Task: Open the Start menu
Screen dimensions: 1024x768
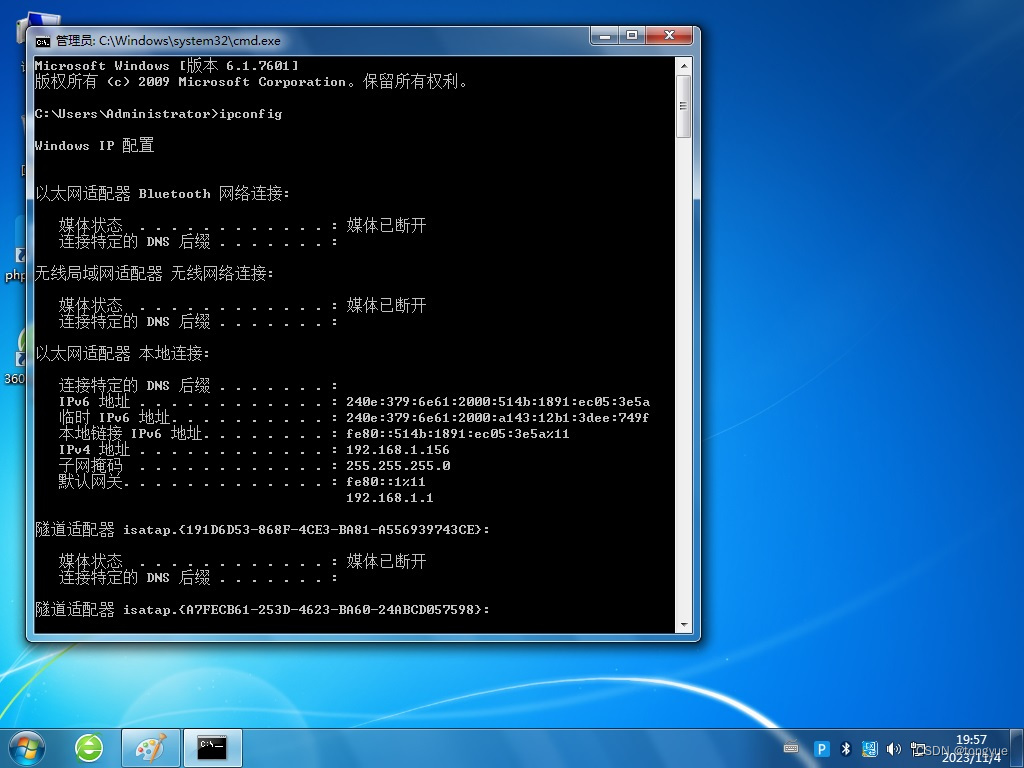Action: click(x=25, y=747)
